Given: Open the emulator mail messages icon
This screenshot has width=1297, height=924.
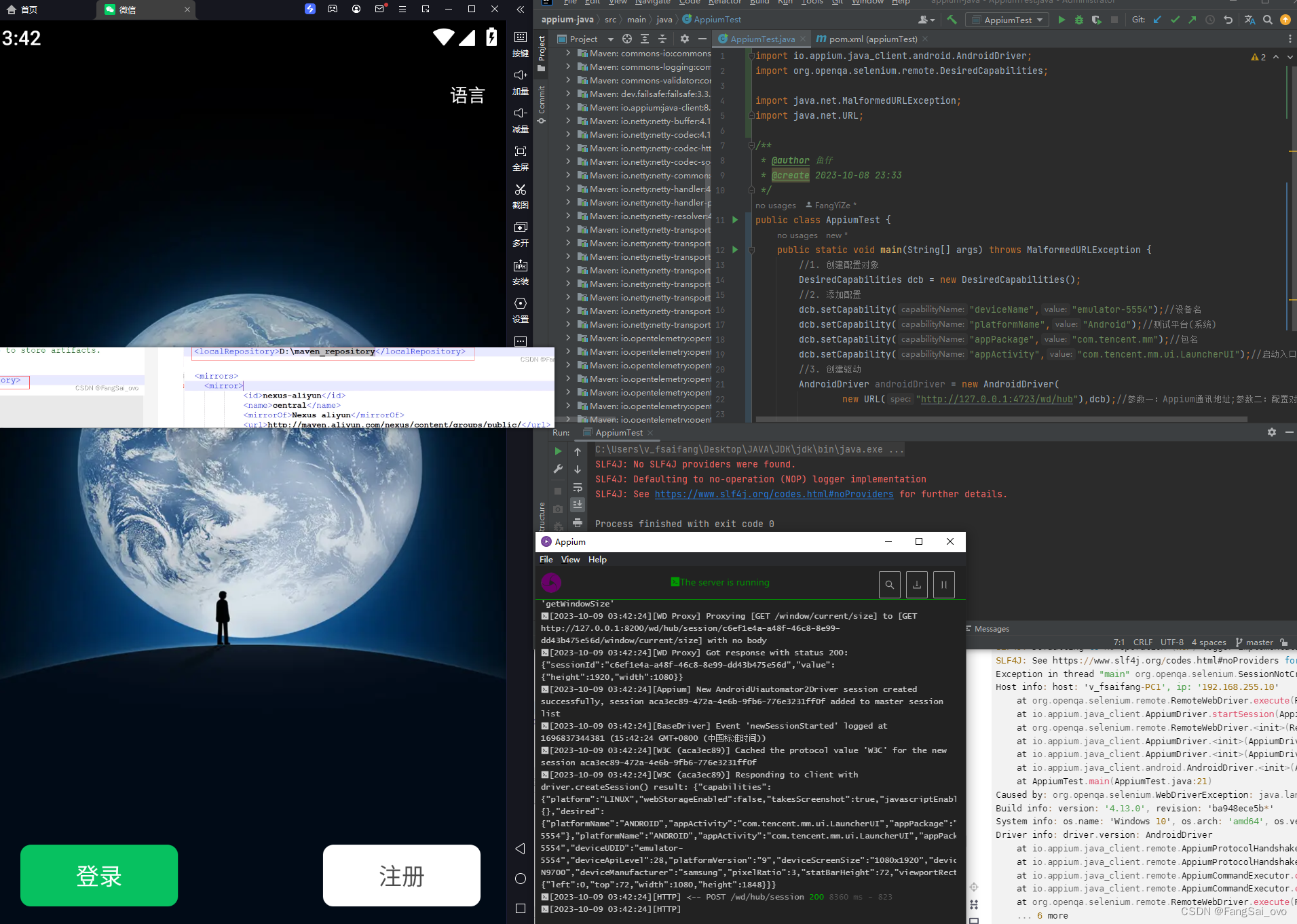Looking at the screenshot, I should [x=379, y=9].
